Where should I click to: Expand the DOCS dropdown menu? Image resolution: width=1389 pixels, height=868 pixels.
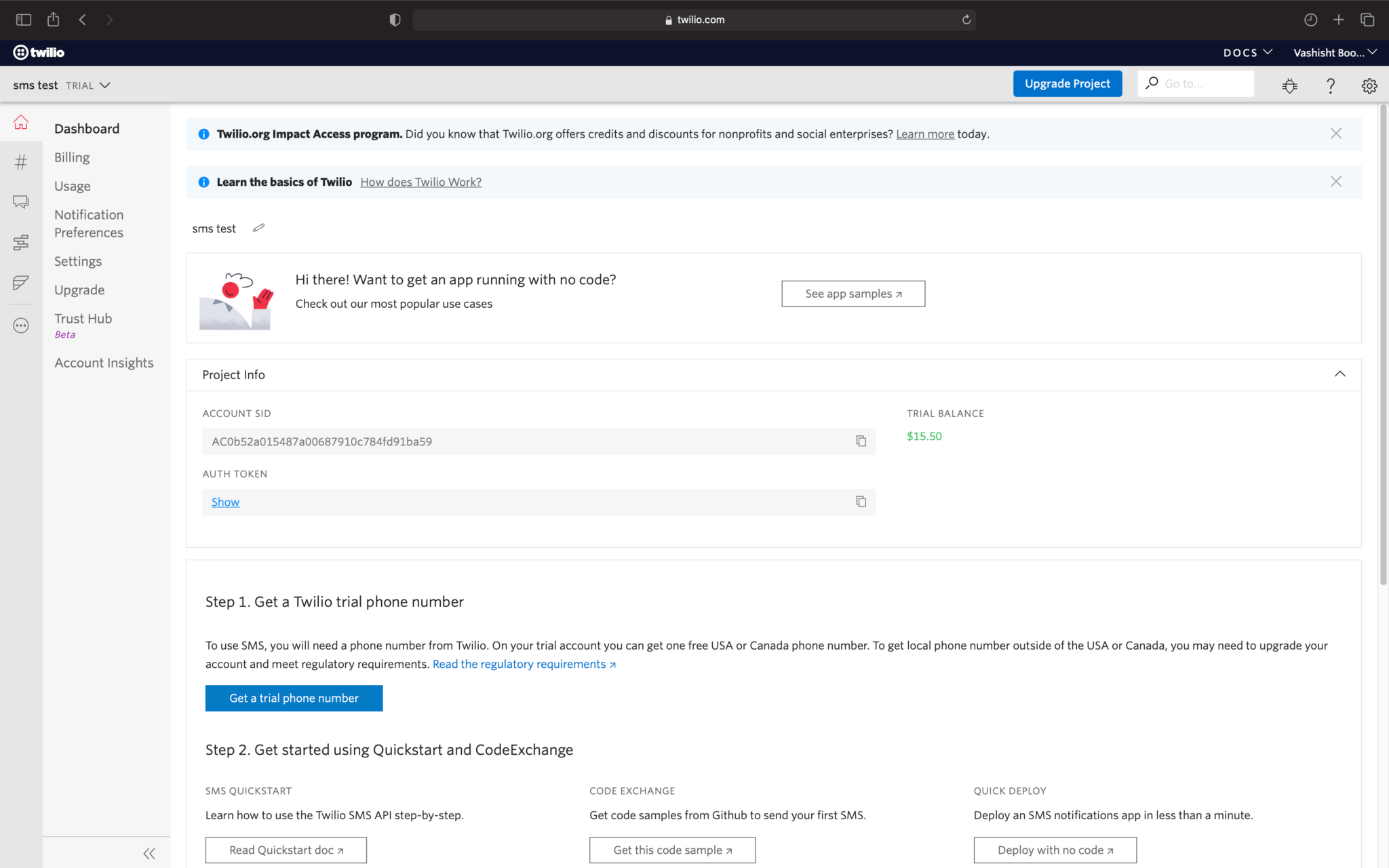coord(1247,52)
